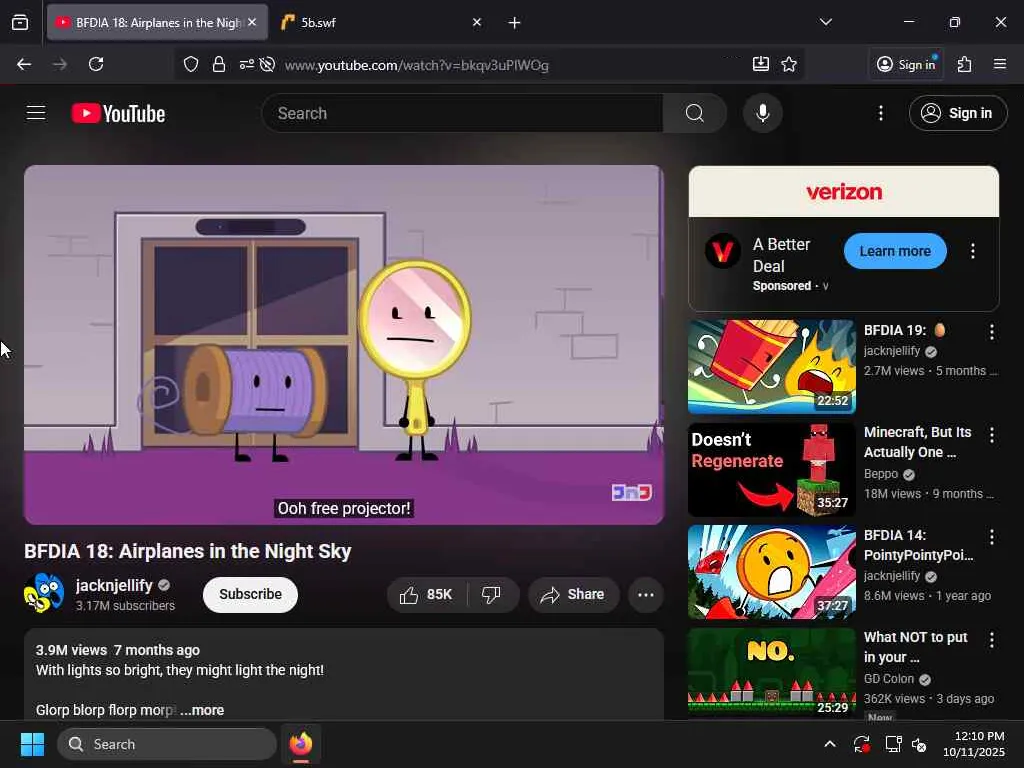Open Firefox tracking protection shield

tap(191, 65)
